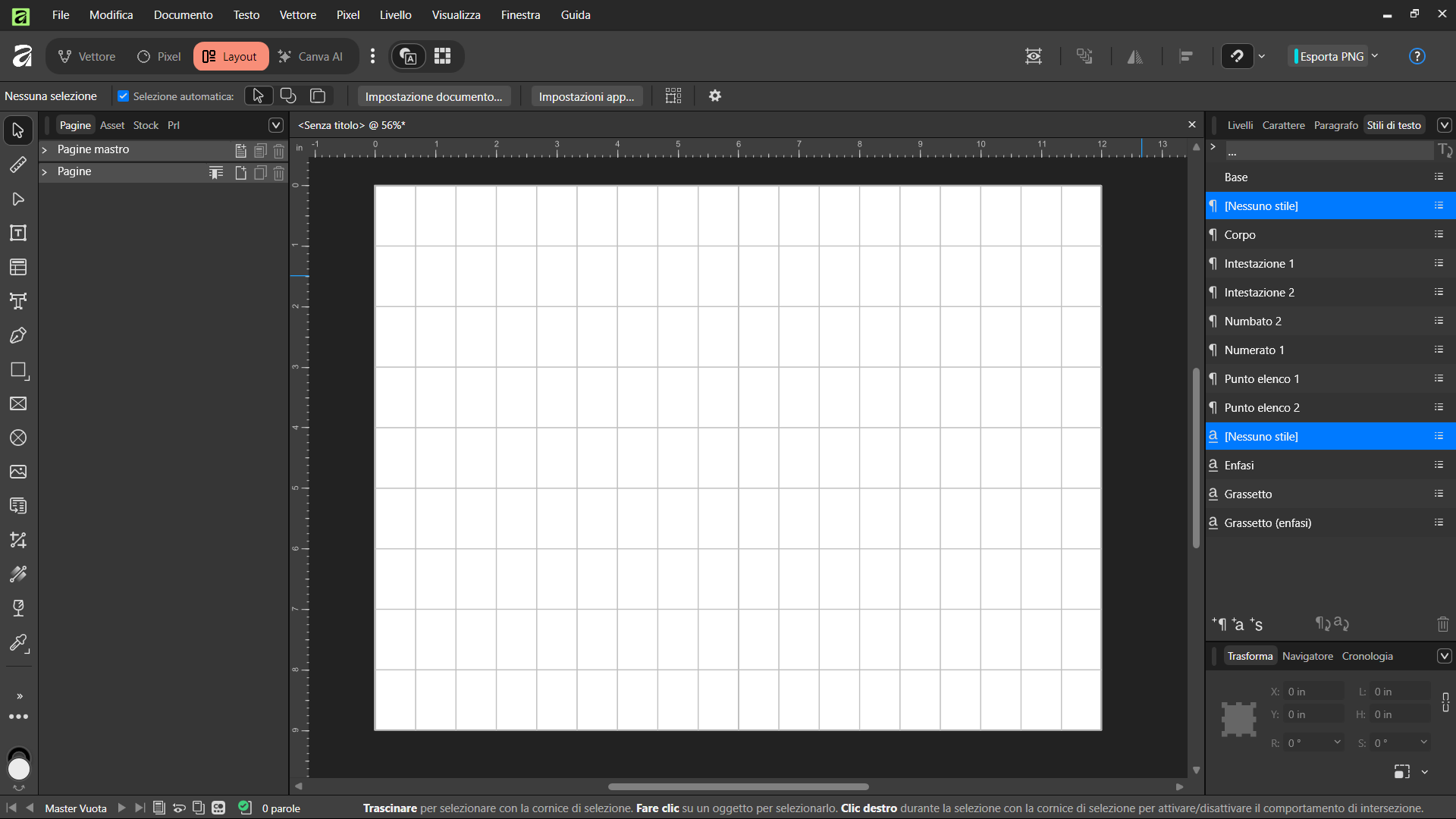Select the Picture Frame Rectangle tool
Viewport: 1456px width, 819px height.
pos(18,403)
